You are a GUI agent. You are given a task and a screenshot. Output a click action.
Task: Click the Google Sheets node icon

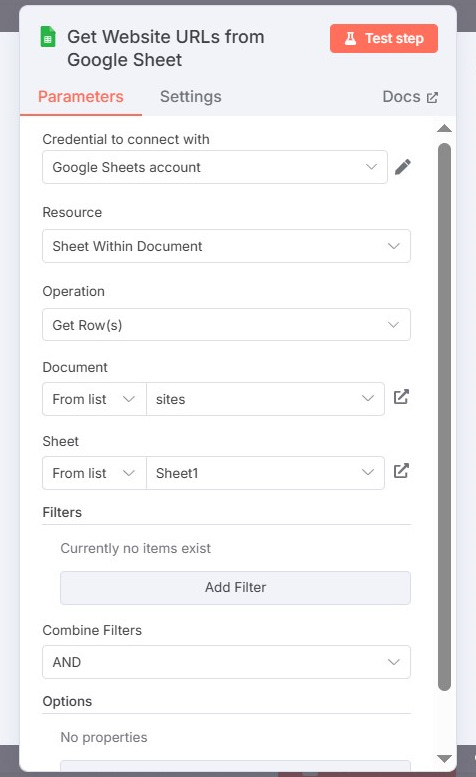[x=48, y=37]
